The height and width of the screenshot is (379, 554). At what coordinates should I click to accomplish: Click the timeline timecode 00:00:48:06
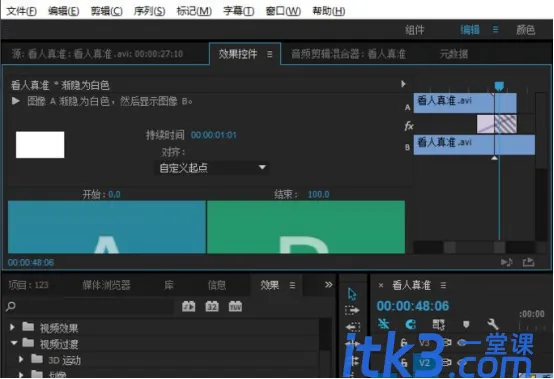pos(412,306)
